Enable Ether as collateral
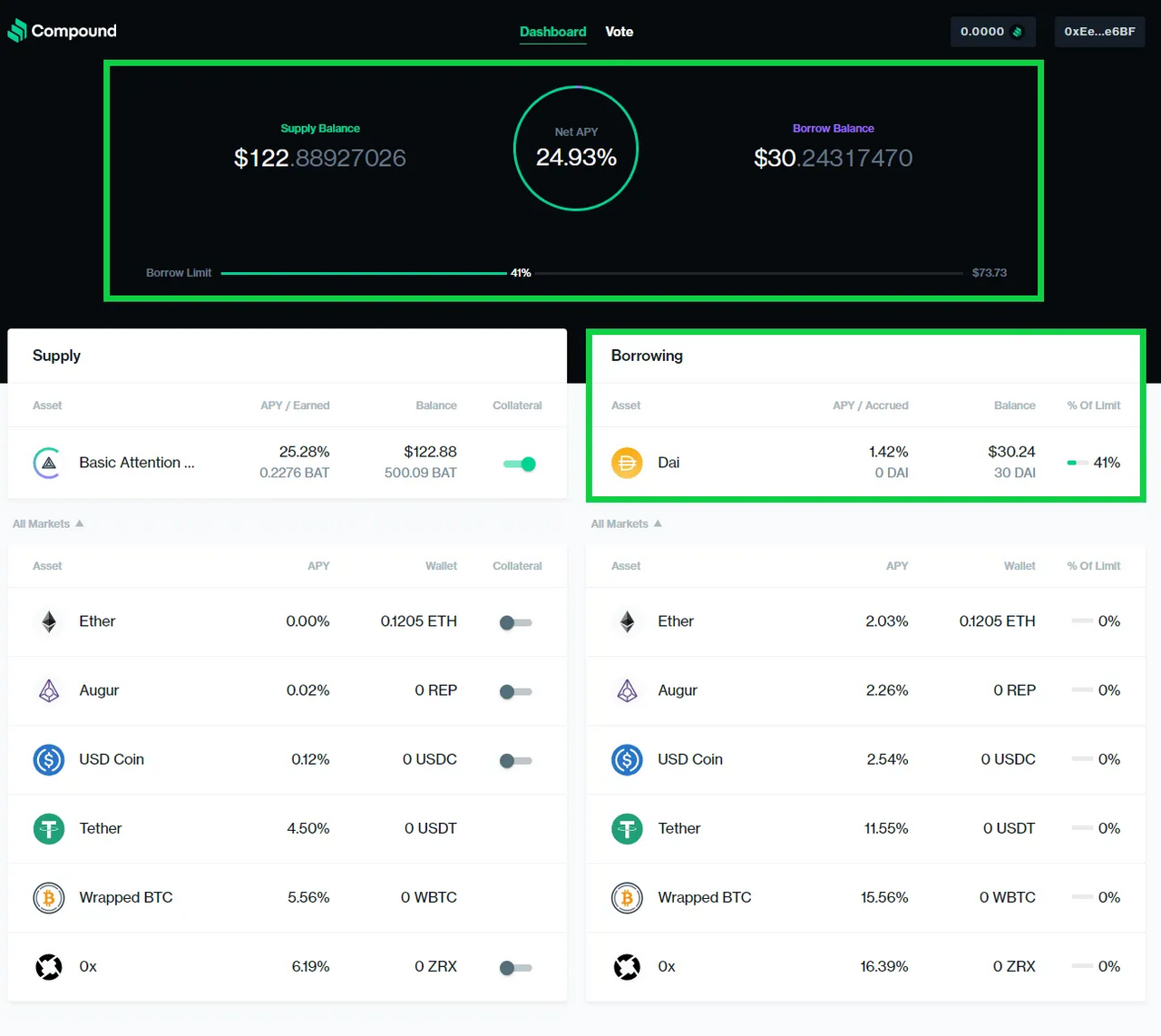The height and width of the screenshot is (1036, 1161). pos(516,622)
